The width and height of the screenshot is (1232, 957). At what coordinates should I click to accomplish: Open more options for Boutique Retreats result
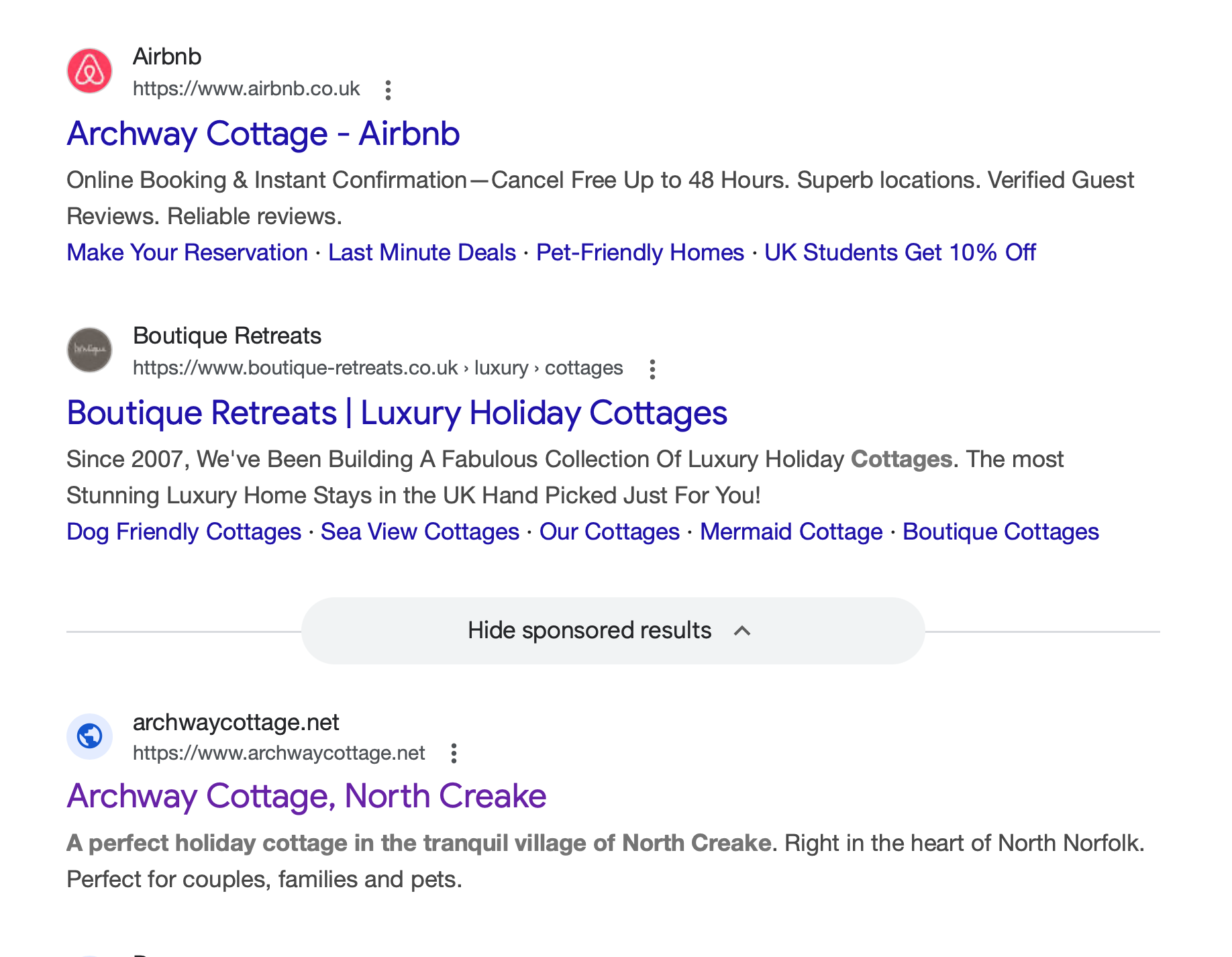click(x=652, y=369)
